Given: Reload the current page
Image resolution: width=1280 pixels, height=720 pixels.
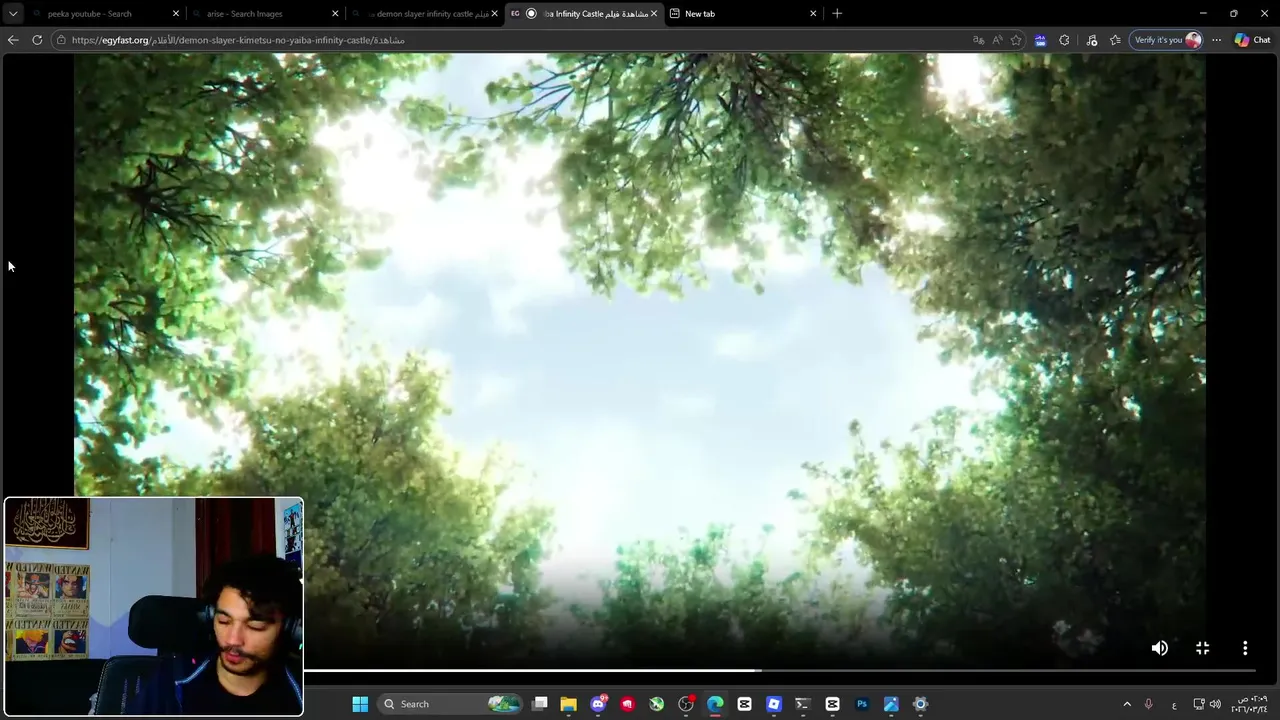Looking at the screenshot, I should click(x=37, y=40).
